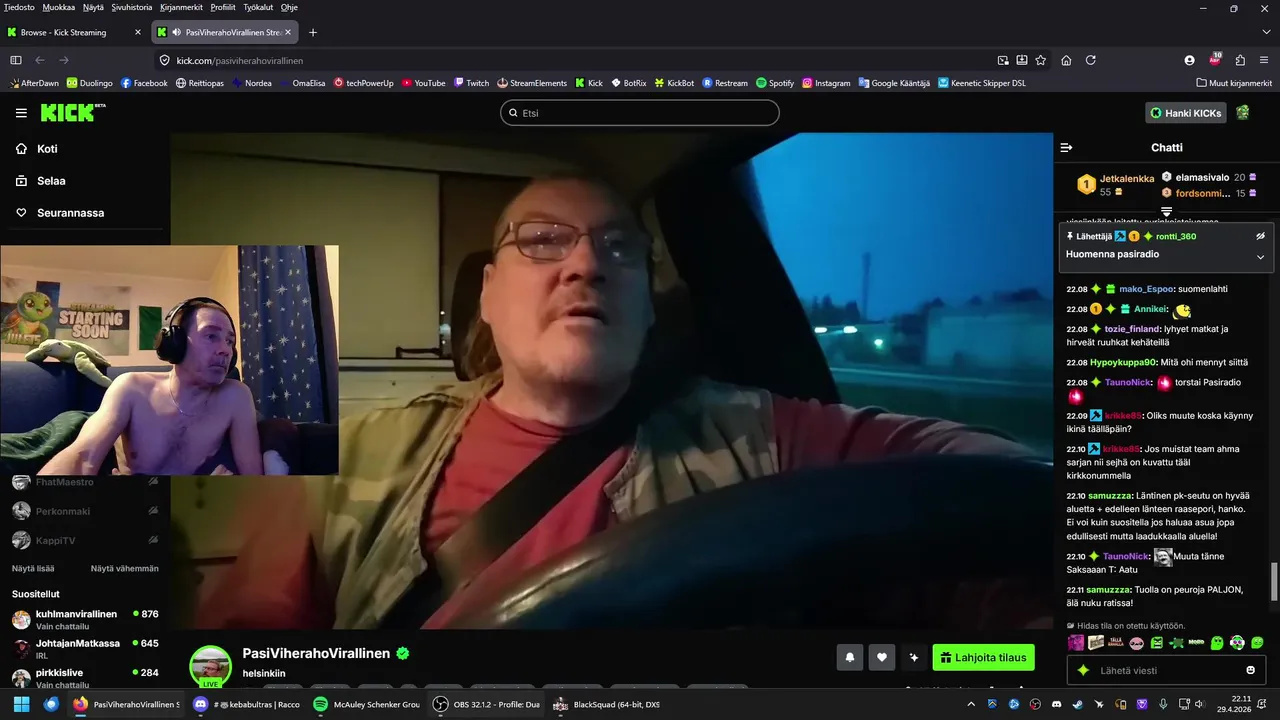Click the chat scrollbar thumb
Screen dimensions: 1280x720
(1273, 582)
